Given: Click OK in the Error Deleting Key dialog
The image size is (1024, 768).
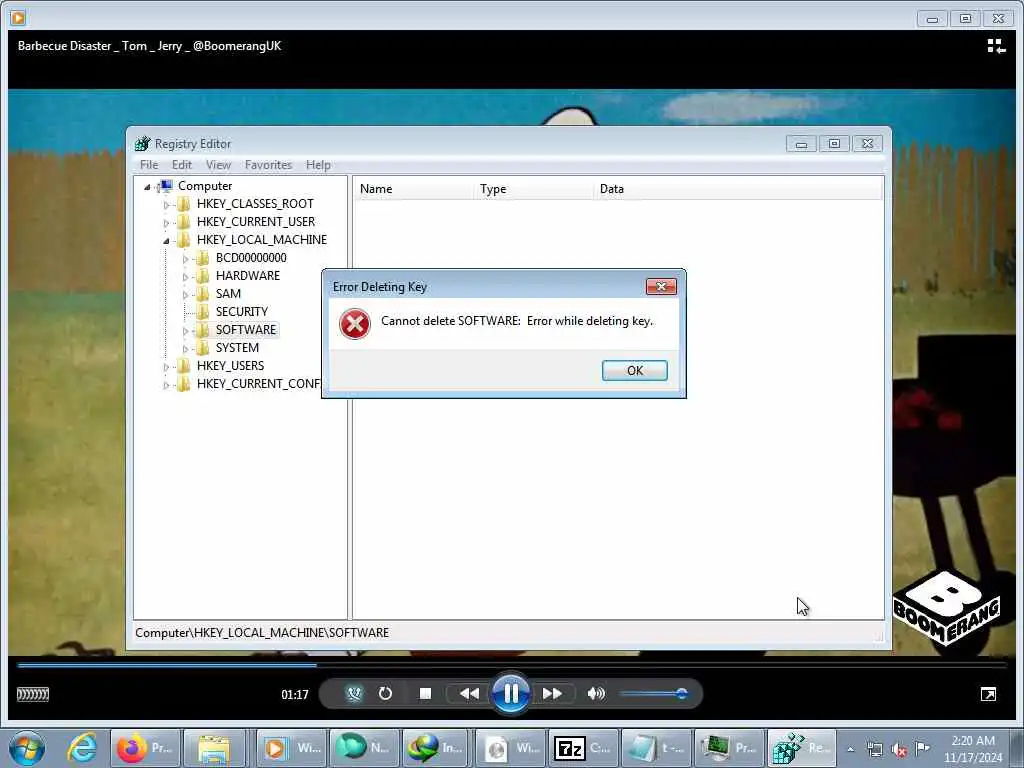Looking at the screenshot, I should pyautogui.click(x=634, y=370).
